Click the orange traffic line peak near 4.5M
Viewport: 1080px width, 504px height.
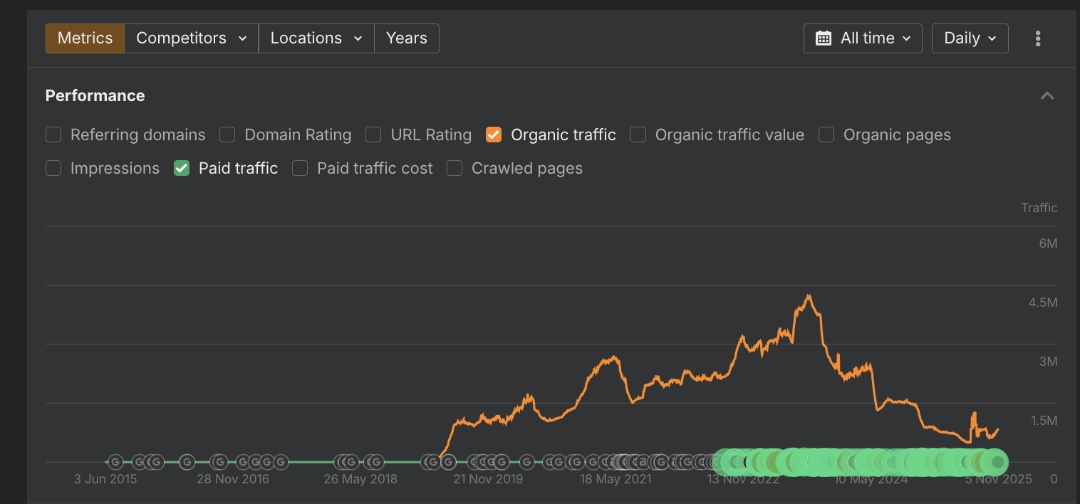(x=809, y=297)
